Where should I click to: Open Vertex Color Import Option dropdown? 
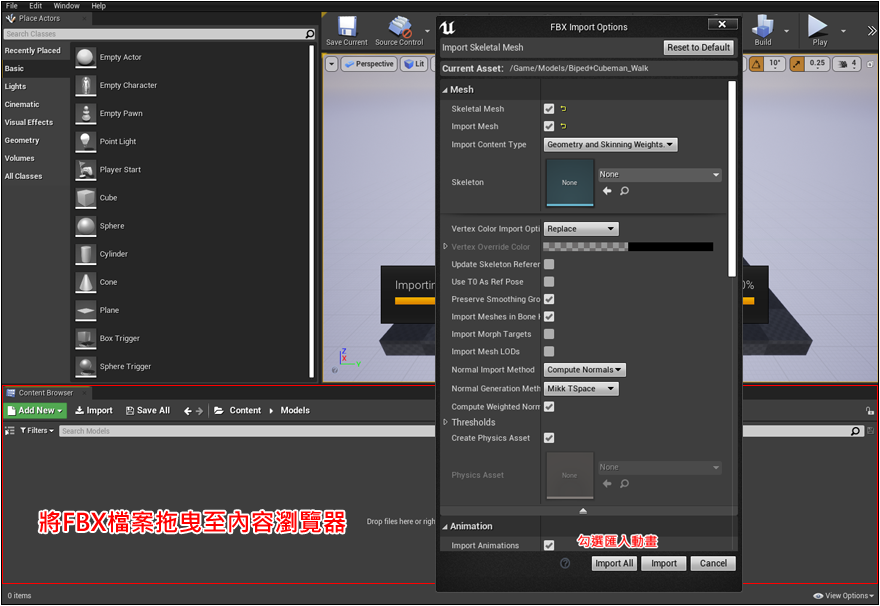pyautogui.click(x=581, y=229)
